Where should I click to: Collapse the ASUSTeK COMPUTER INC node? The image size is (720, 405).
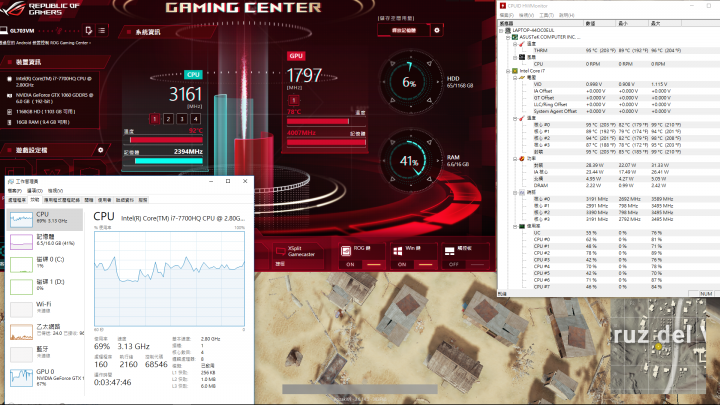coord(508,37)
